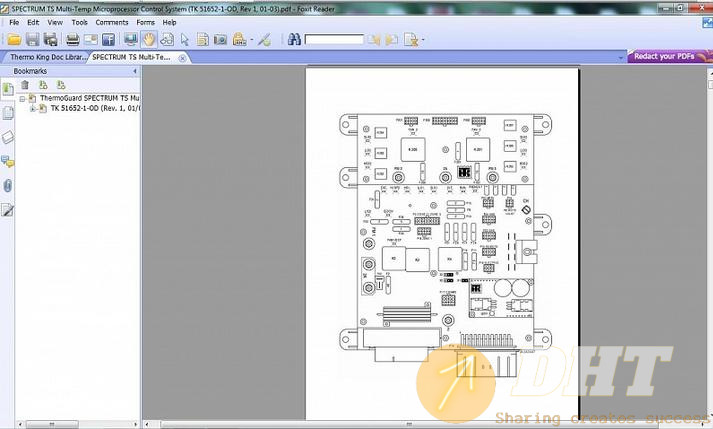The image size is (713, 429).
Task: Click the Find Previous icon
Action: coord(374,40)
